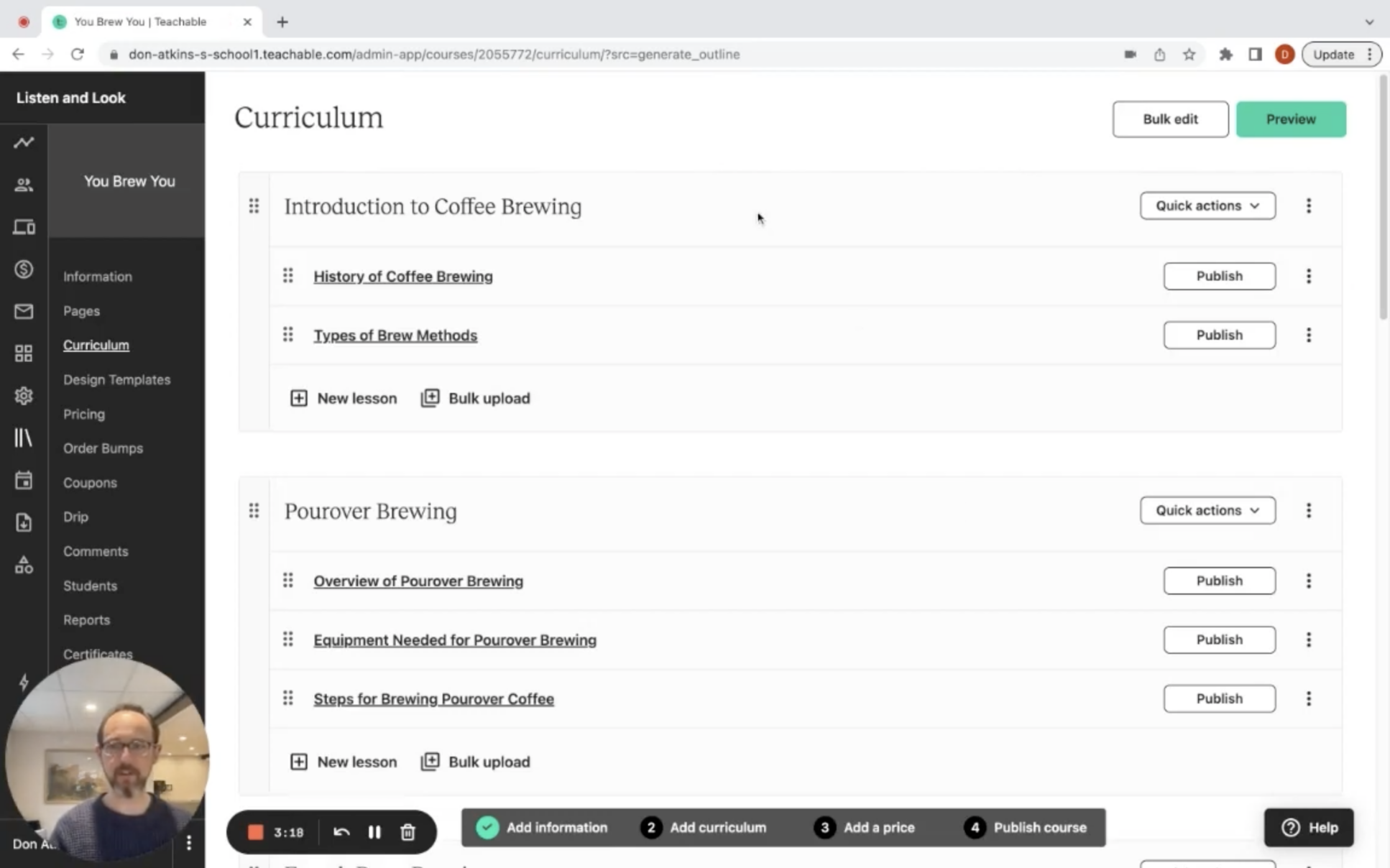Expand Quick actions for Pourover Brewing section
The height and width of the screenshot is (868, 1390).
tap(1206, 510)
